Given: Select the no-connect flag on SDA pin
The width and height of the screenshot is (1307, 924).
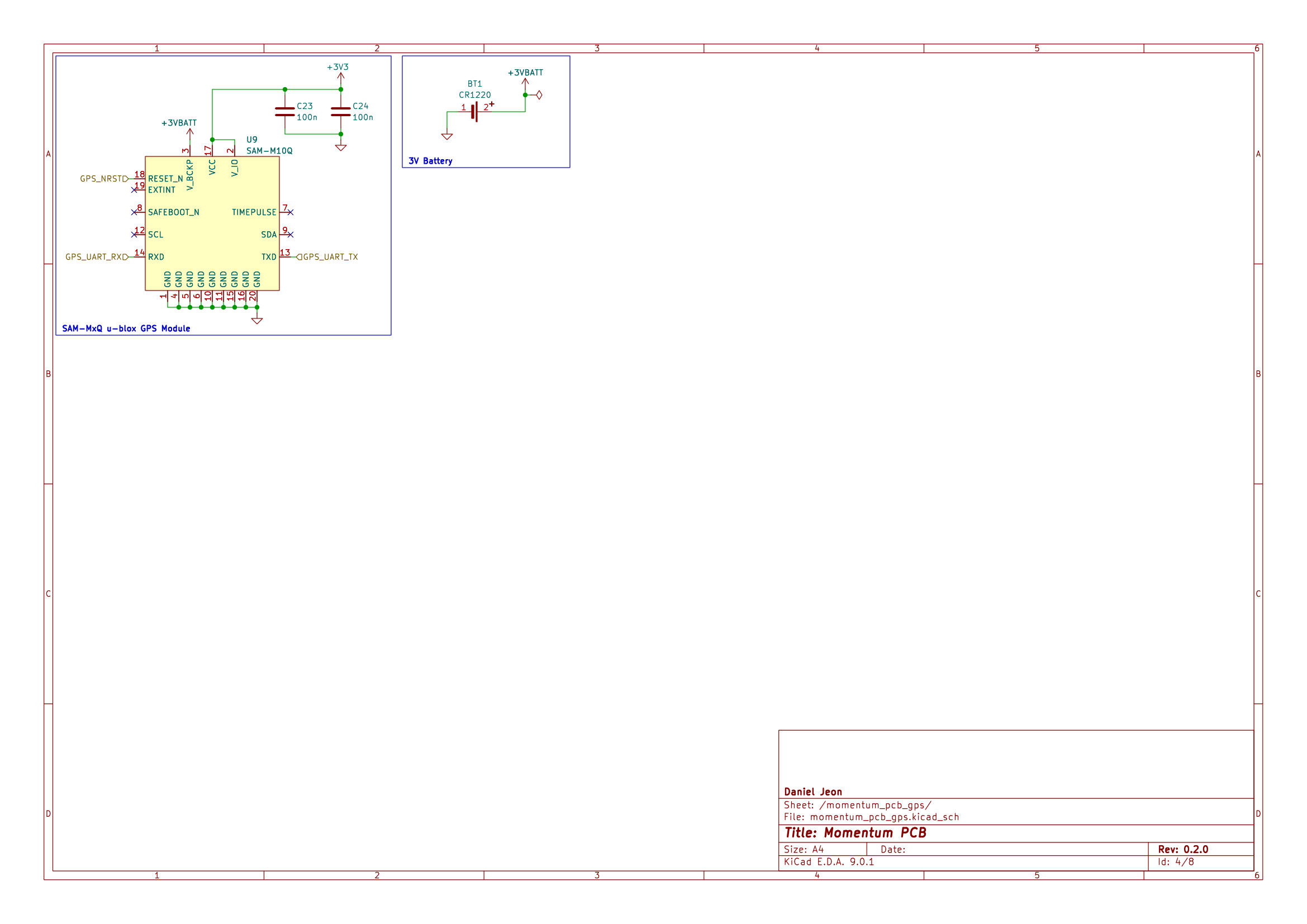Looking at the screenshot, I should [x=291, y=235].
